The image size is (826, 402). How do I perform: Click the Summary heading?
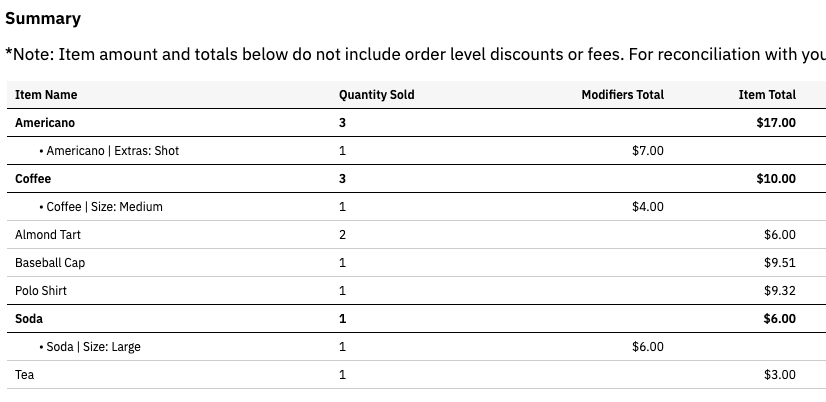(x=43, y=18)
